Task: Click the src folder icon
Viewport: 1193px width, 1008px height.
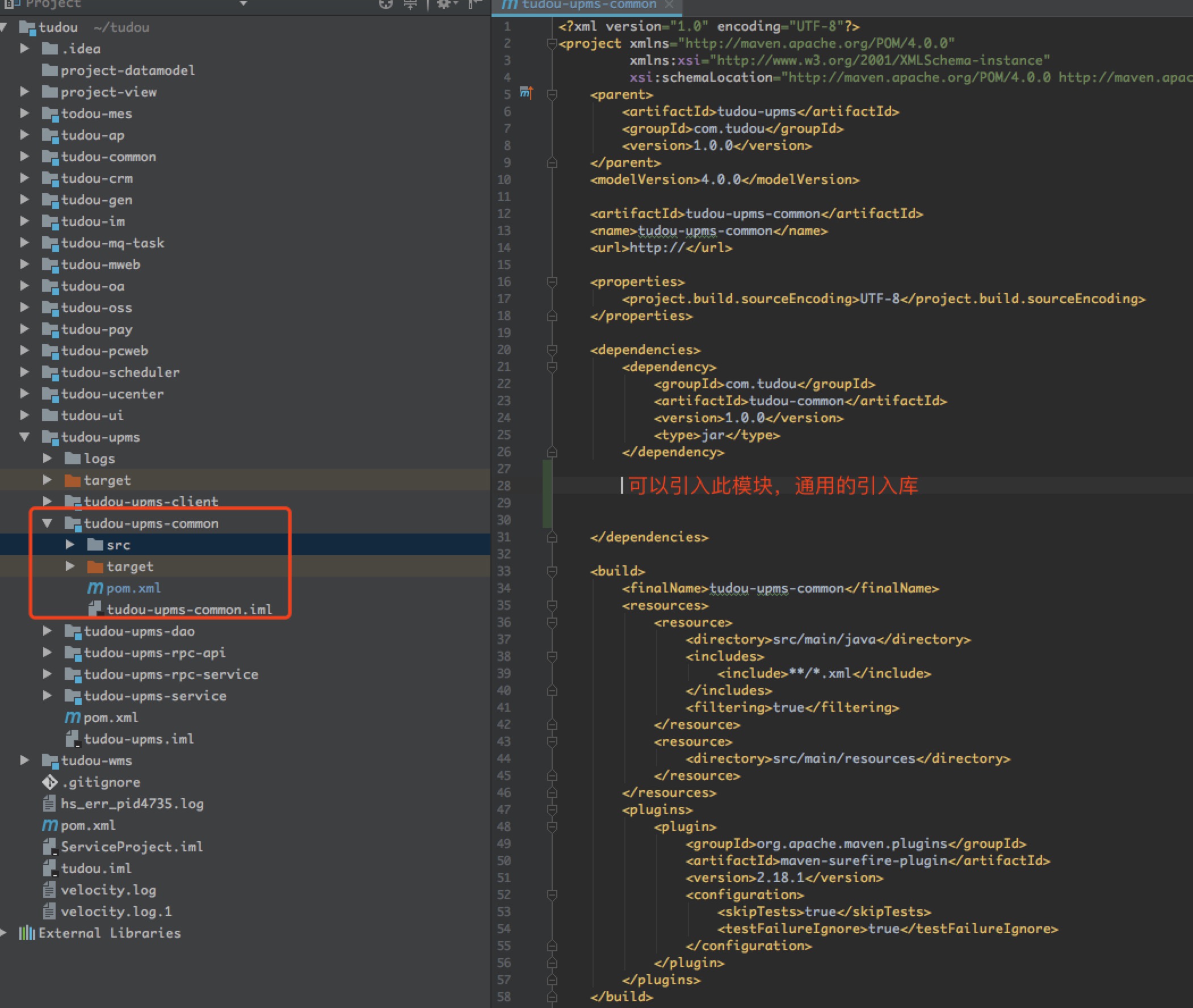Action: click(95, 544)
